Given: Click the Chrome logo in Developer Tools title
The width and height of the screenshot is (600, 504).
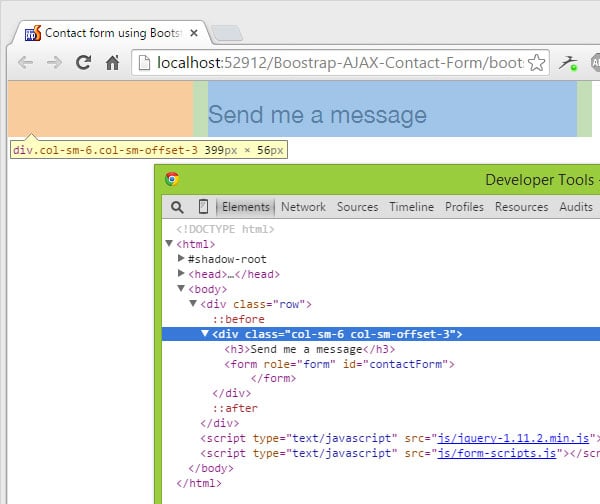Looking at the screenshot, I should pyautogui.click(x=172, y=179).
